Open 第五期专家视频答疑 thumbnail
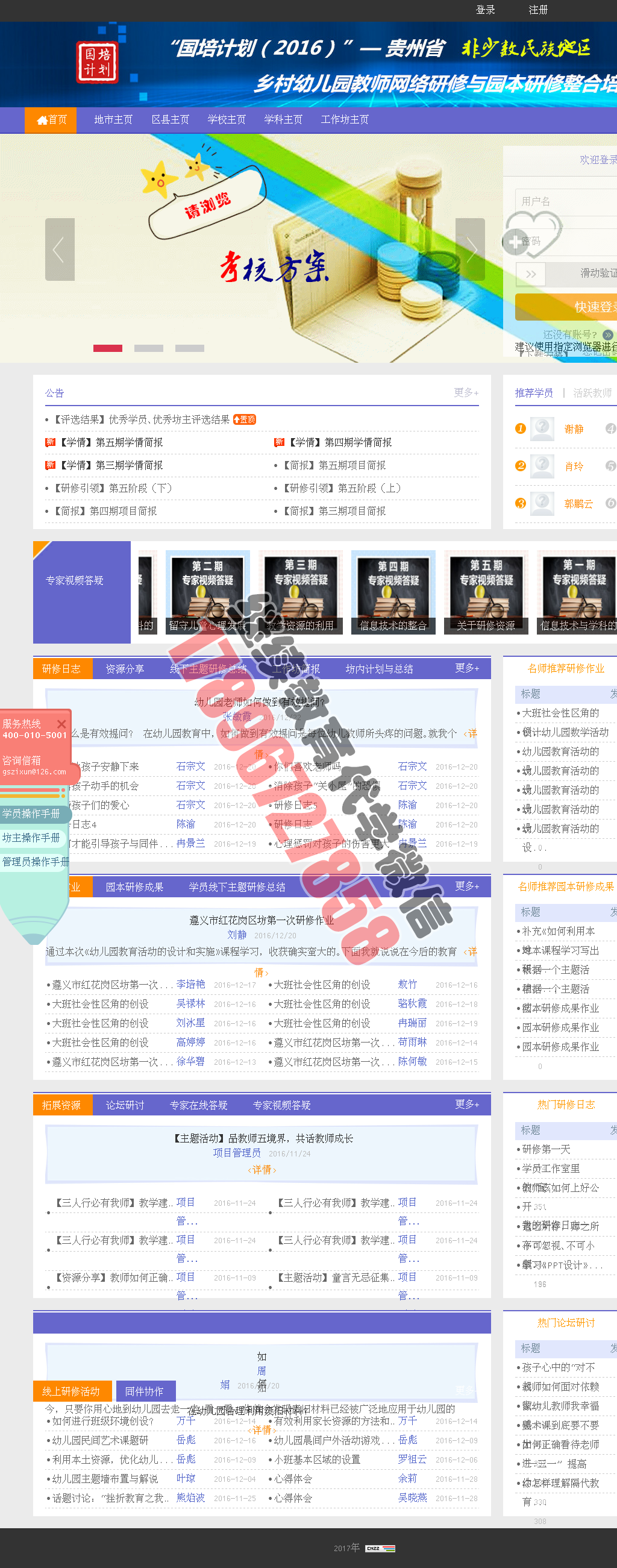The image size is (617, 1568). point(486,592)
